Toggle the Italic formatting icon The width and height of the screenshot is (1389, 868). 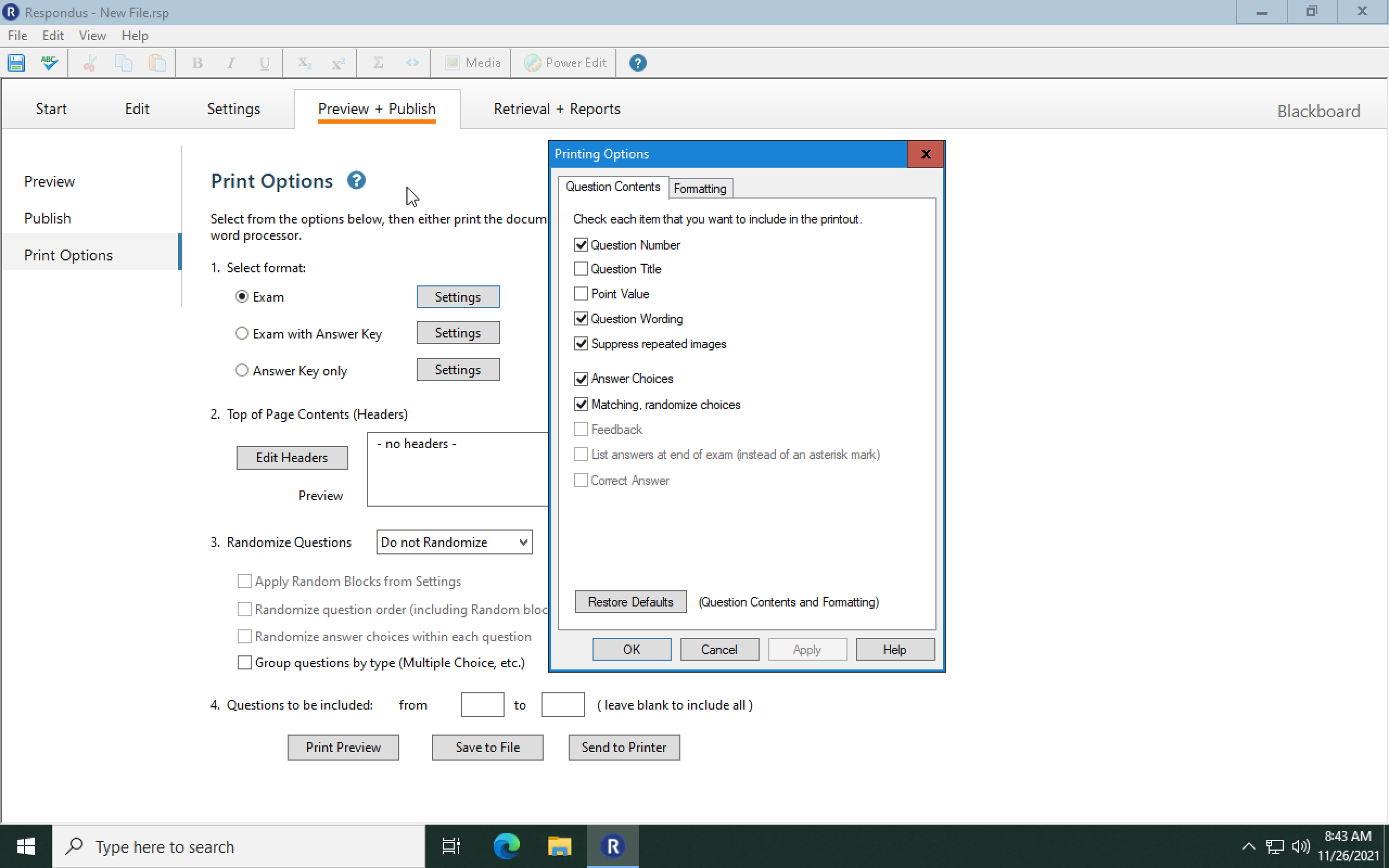coord(231,62)
